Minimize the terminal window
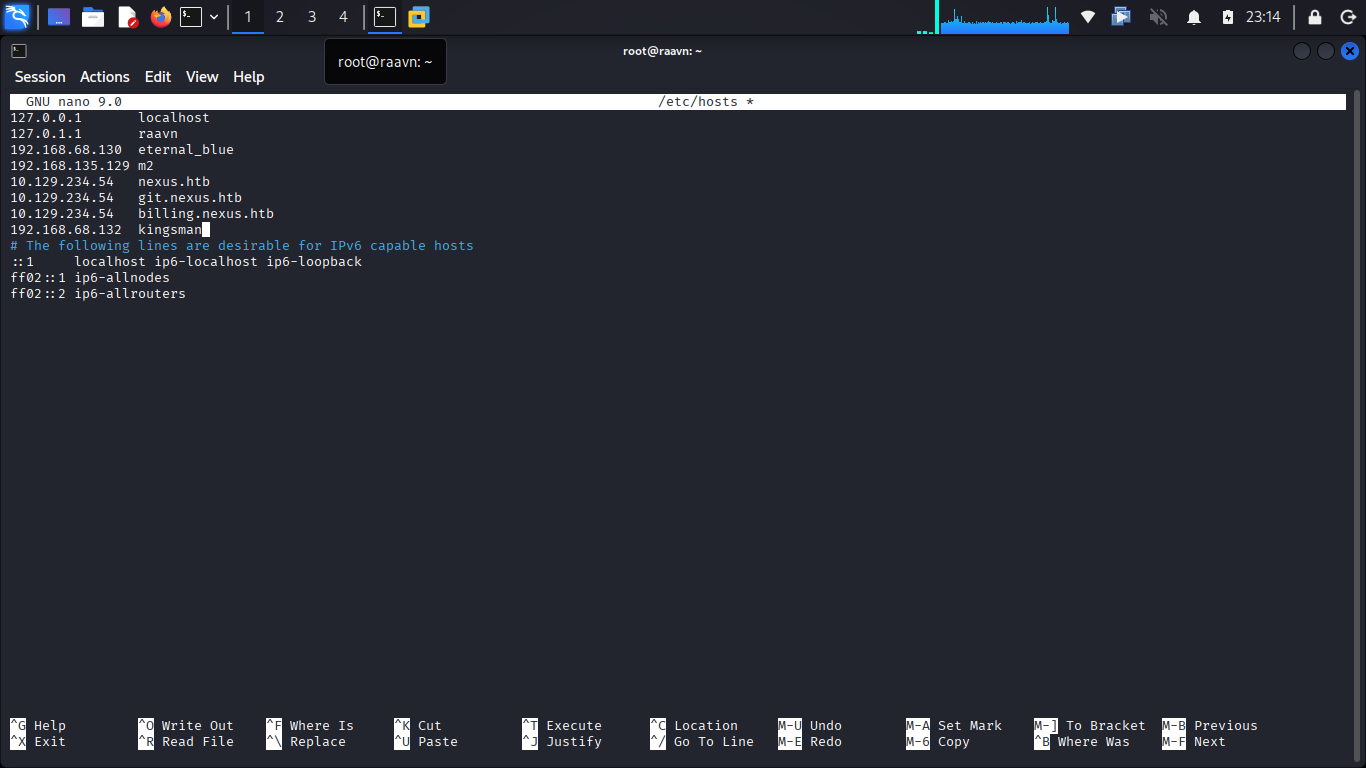 tap(1301, 51)
